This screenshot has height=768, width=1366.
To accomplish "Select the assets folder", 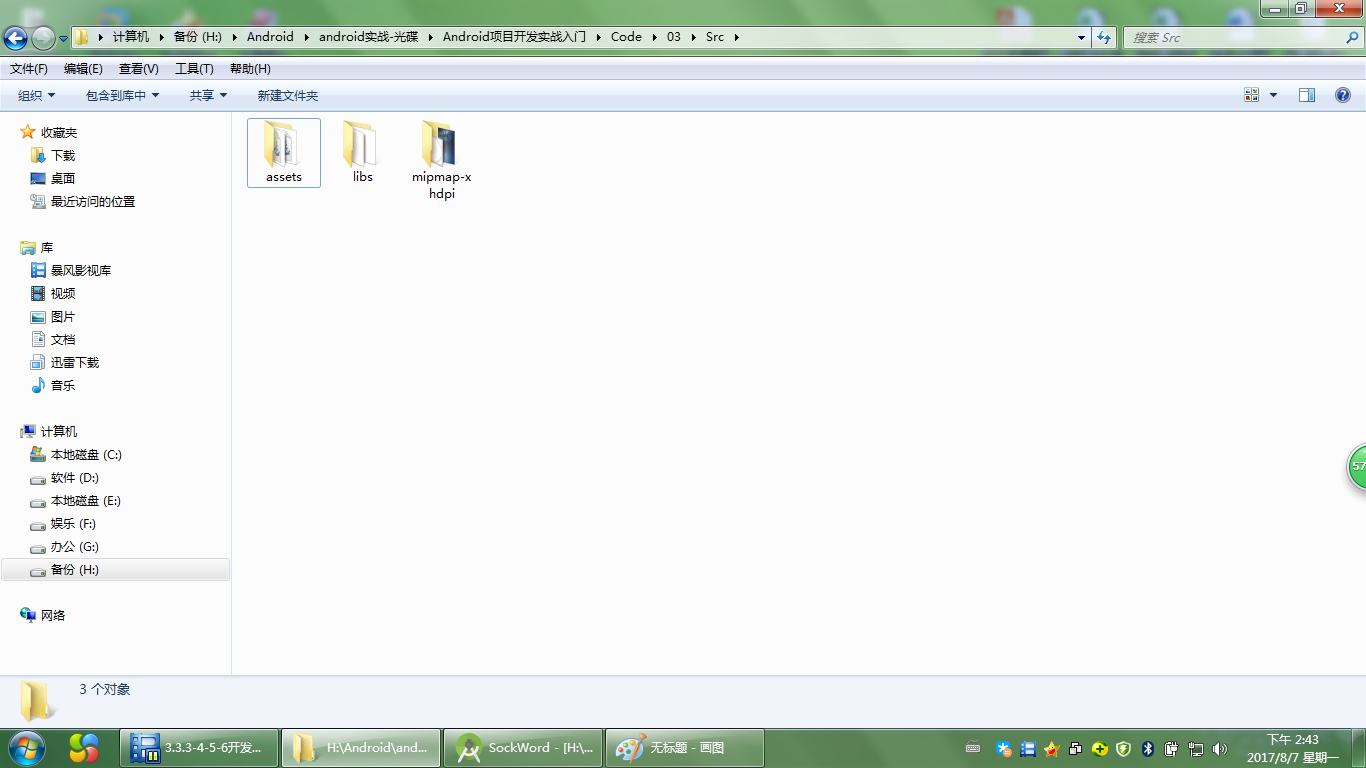I will 284,152.
